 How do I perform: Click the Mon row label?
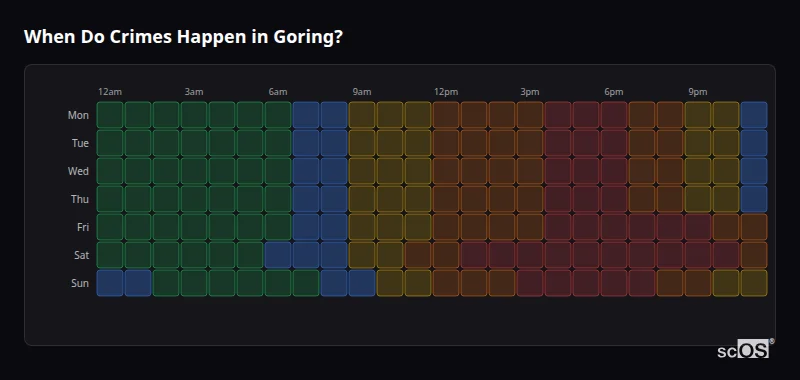tap(78, 115)
